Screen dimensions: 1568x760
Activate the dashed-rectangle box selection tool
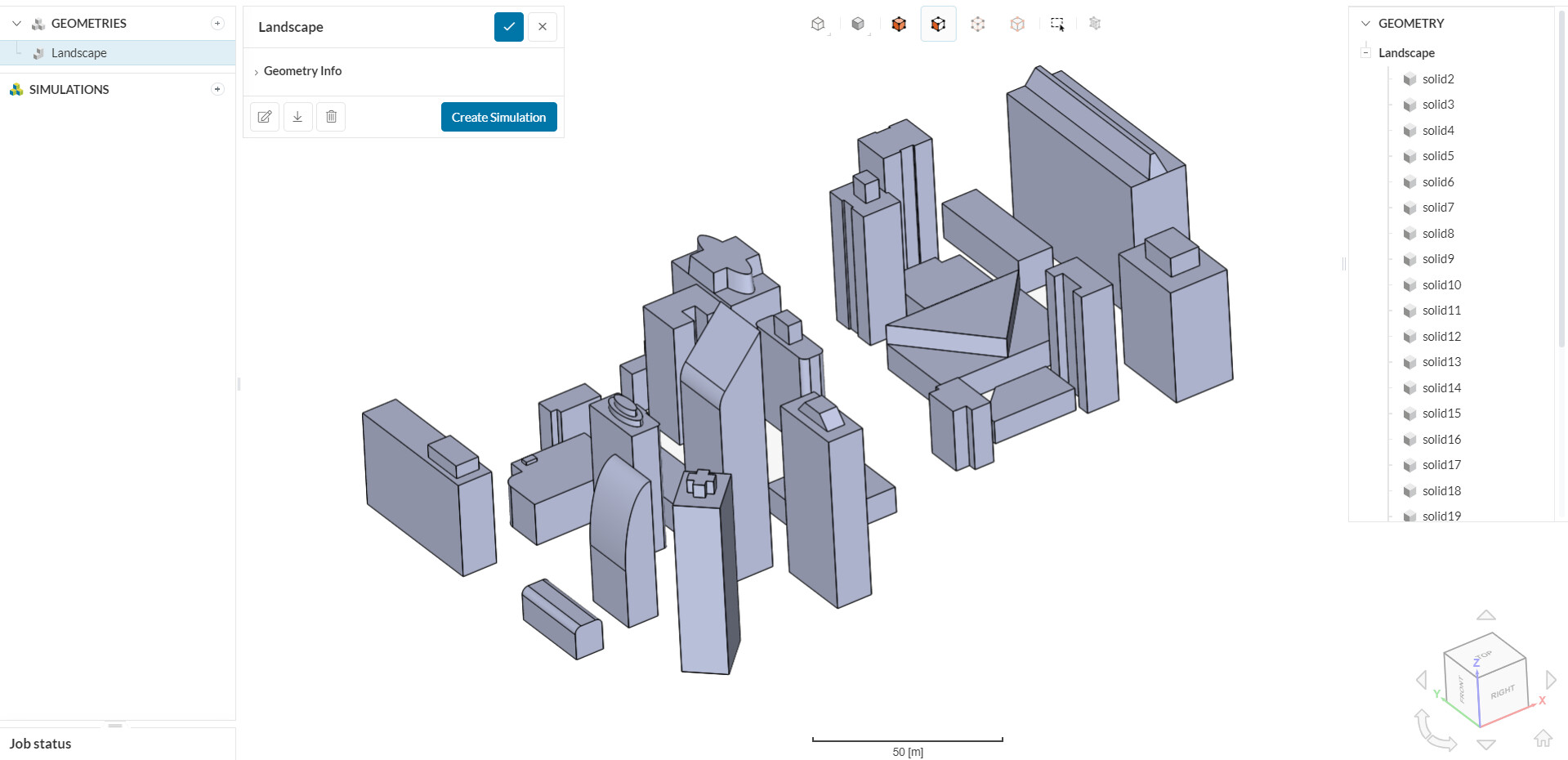pos(1057,25)
